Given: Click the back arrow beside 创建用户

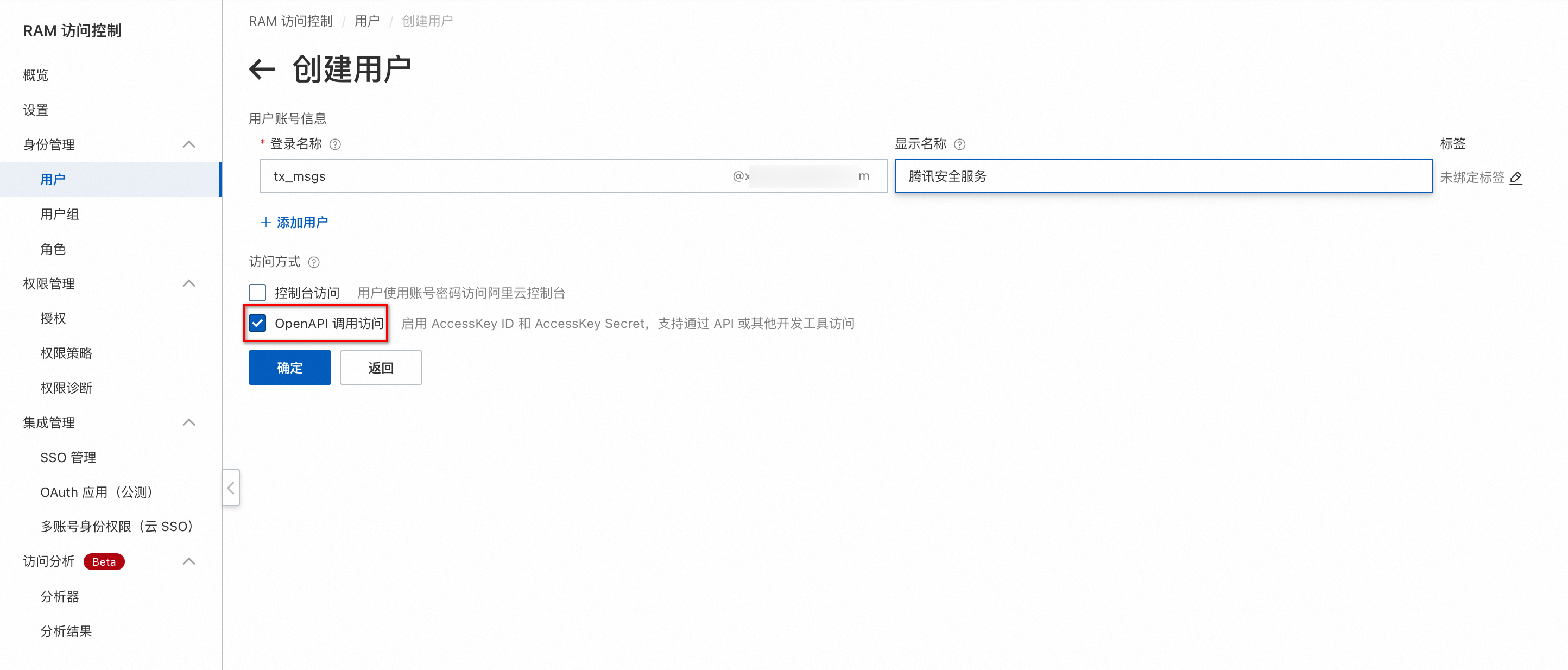Looking at the screenshot, I should click(262, 69).
